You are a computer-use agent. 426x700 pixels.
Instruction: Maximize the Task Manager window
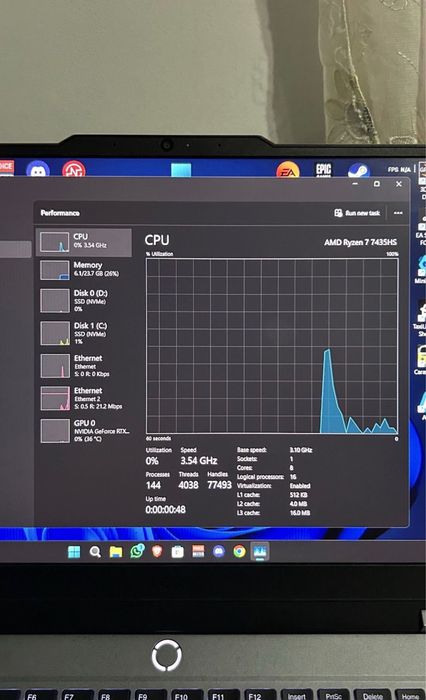click(x=377, y=184)
